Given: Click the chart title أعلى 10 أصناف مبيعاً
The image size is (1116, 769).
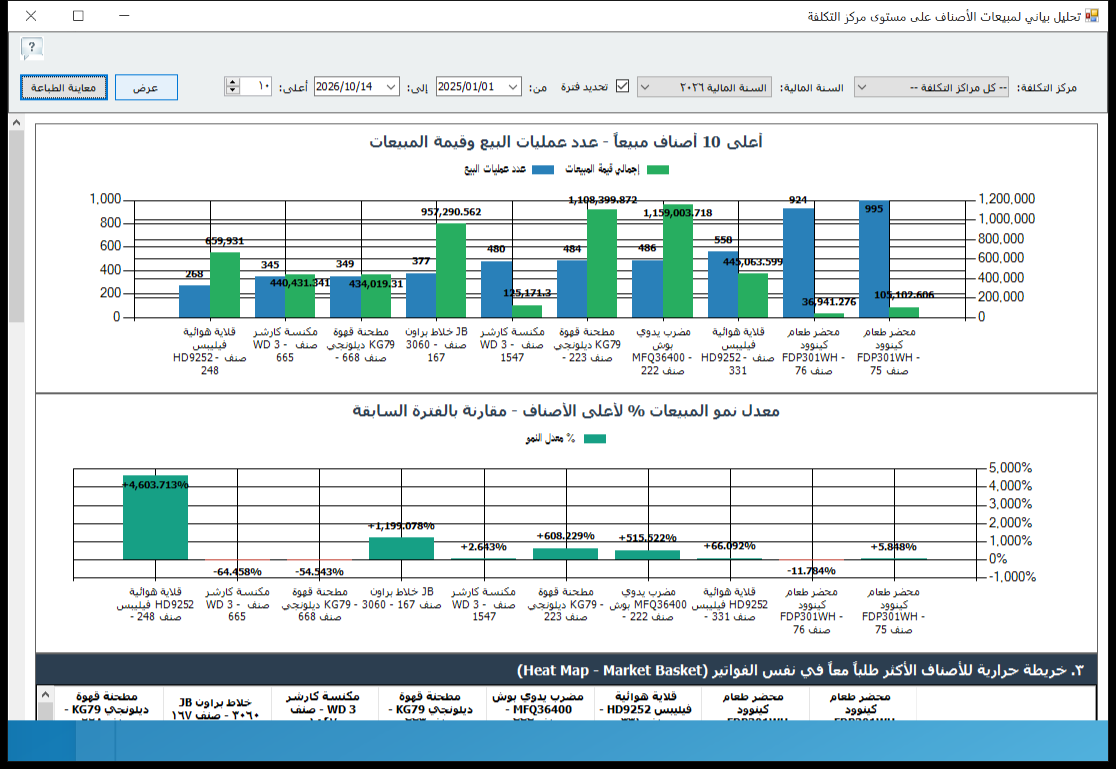Looking at the screenshot, I should click(x=566, y=142).
